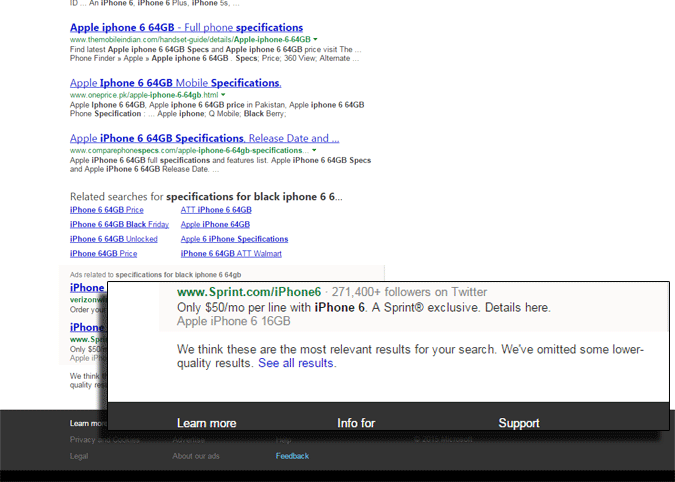Follow 'See all results' link in magnified callout
The image size is (675, 482).
tap(296, 363)
